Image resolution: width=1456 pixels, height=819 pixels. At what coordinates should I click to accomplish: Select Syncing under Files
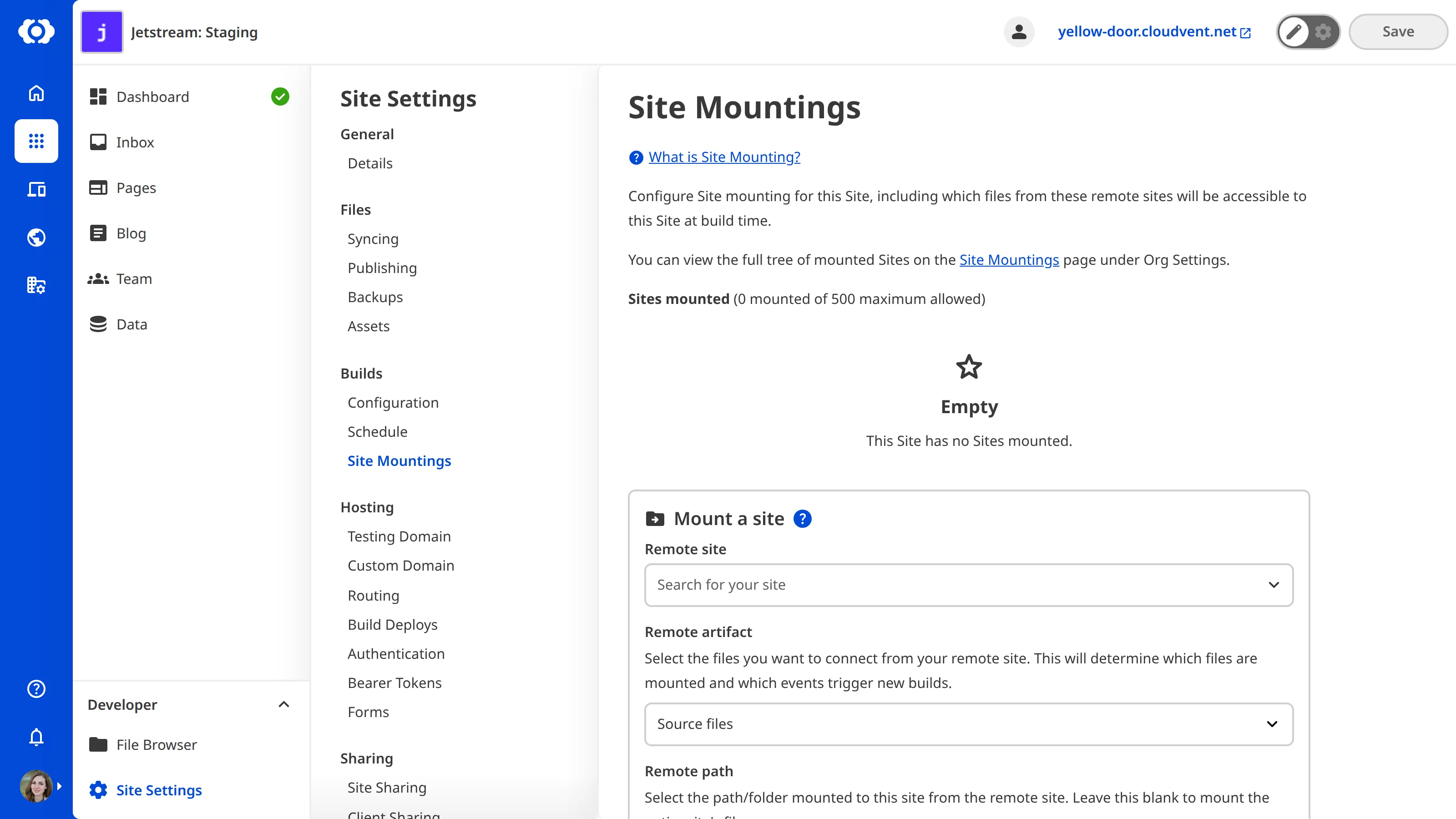[373, 238]
